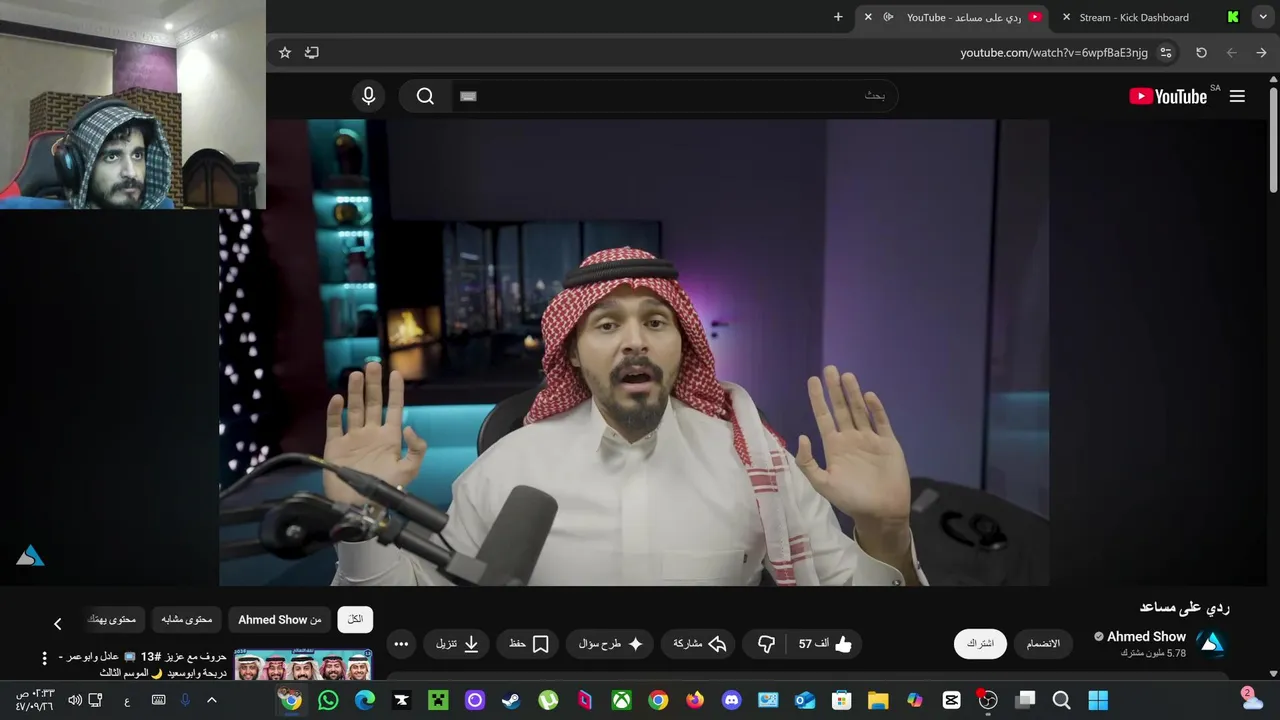Viewport: 1280px width, 720px height.
Task: Open Discord from taskbar
Action: 731,700
